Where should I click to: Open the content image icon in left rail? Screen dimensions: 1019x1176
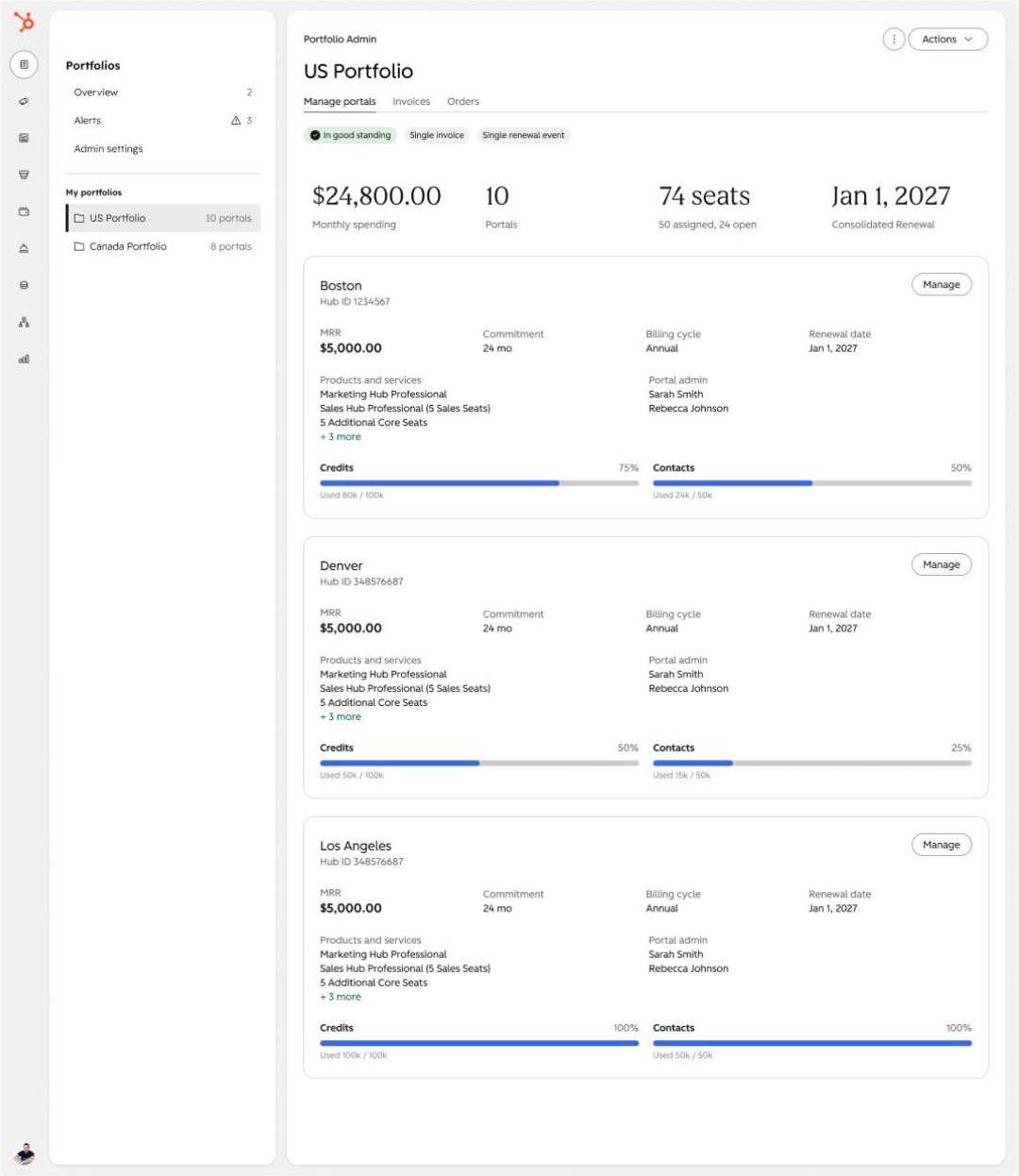(24, 138)
